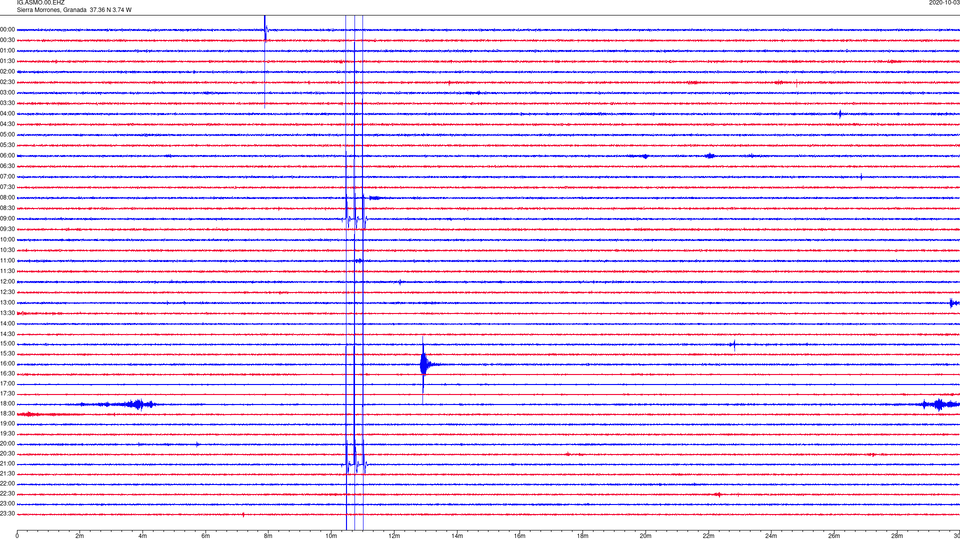Viewport: 960px width, 540px height.
Task: Select the 06:00 time label
Action: click(7, 156)
